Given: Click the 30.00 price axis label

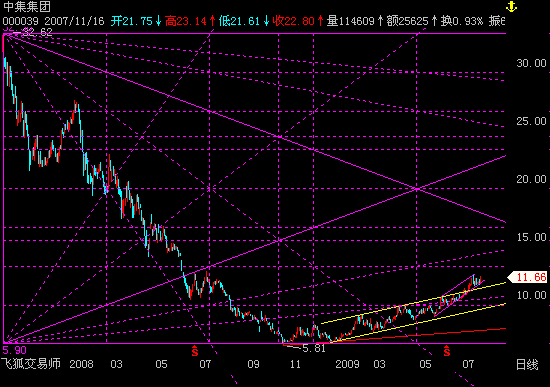Looking at the screenshot, I should (x=531, y=63).
